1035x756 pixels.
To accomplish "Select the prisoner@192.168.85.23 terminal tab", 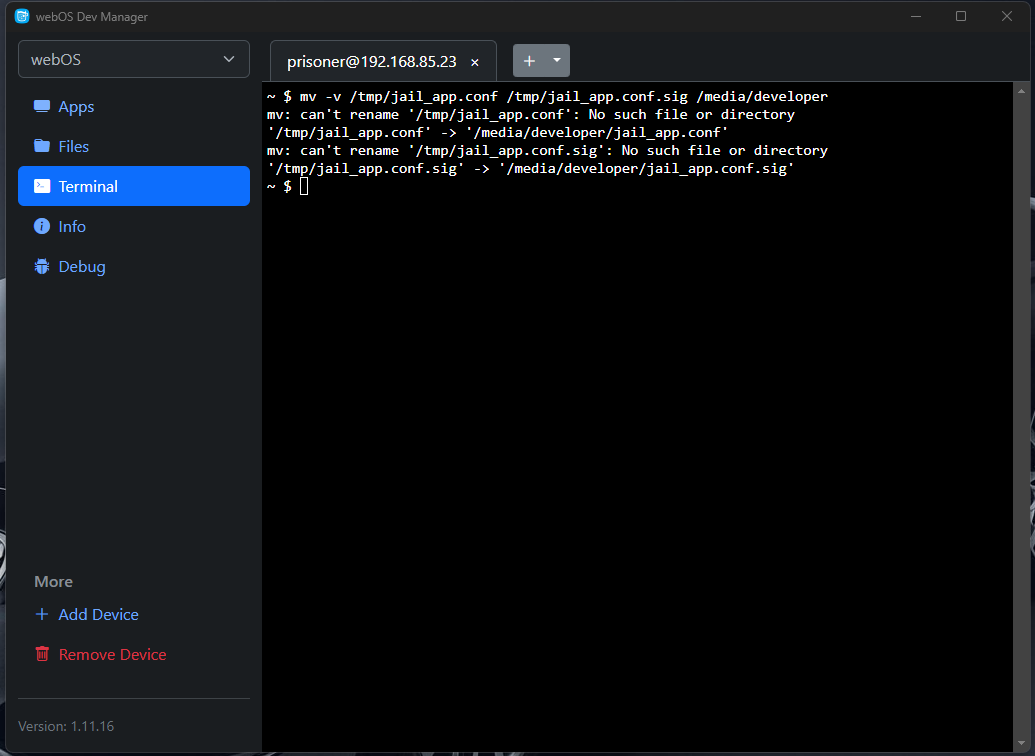I will [x=371, y=62].
